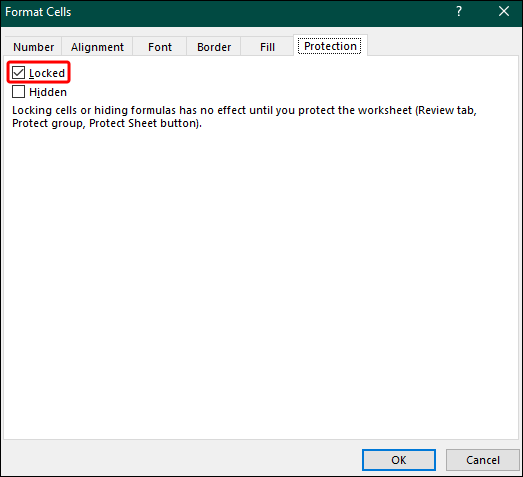Click the question mark help icon

pos(459,12)
